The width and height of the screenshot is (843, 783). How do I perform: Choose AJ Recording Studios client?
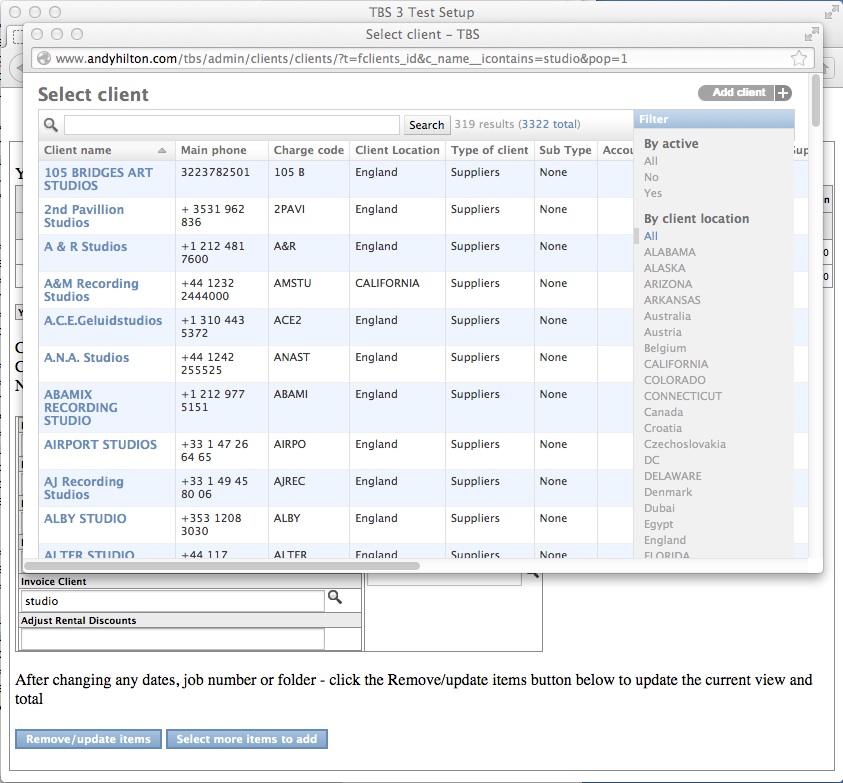click(x=84, y=488)
